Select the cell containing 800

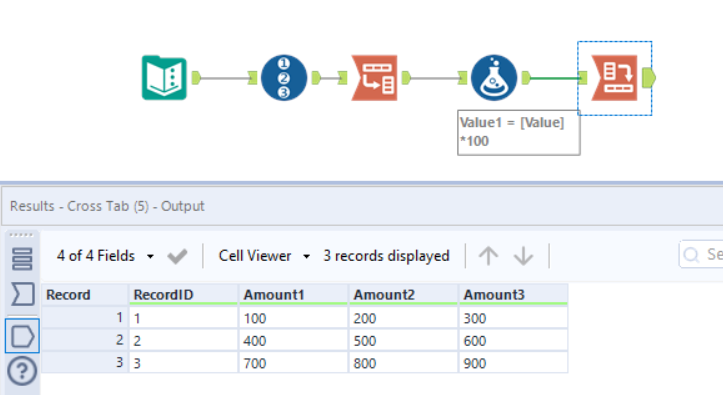pyautogui.click(x=403, y=363)
